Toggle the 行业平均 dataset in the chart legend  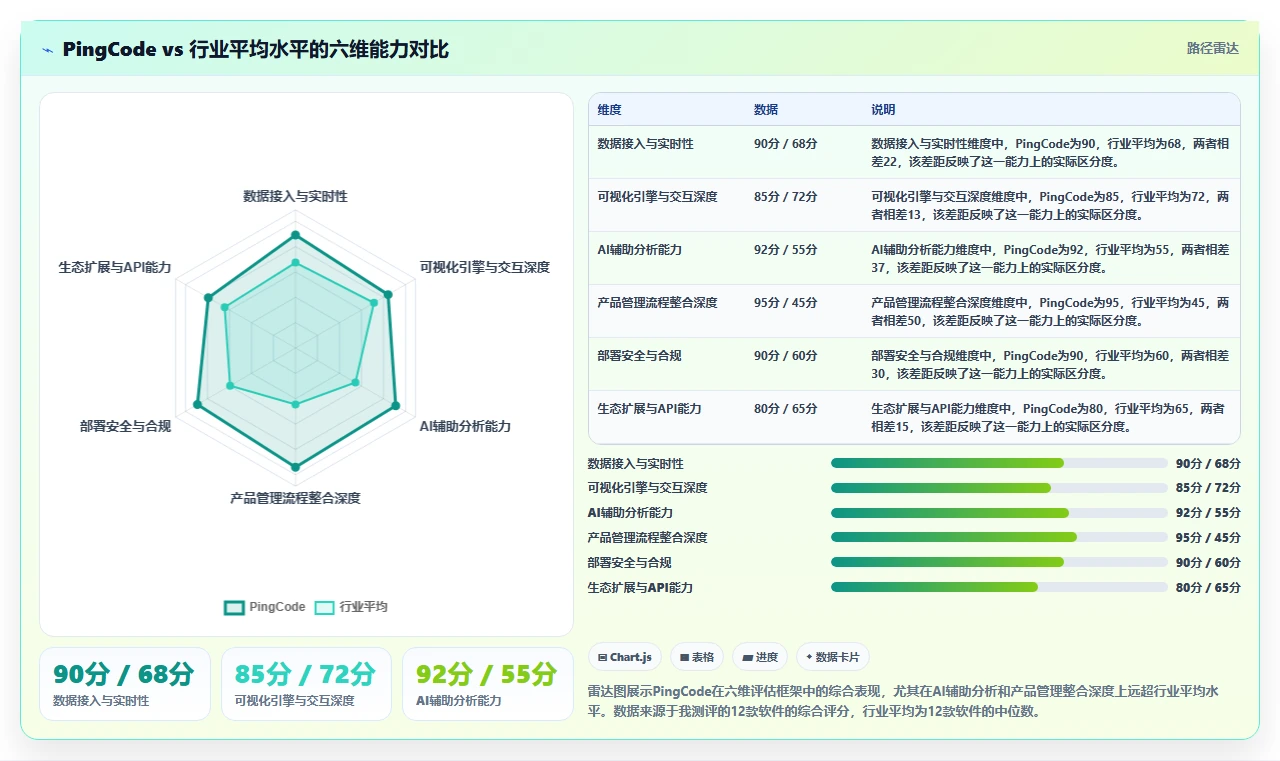[351, 607]
